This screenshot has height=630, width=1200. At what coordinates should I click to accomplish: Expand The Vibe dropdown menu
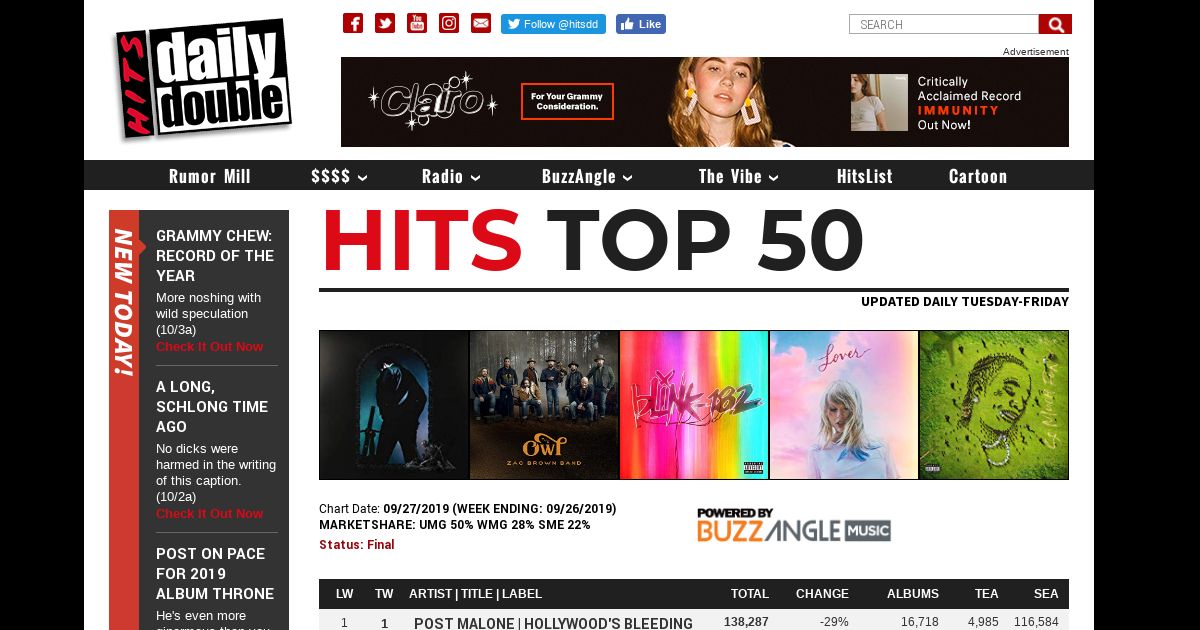click(x=739, y=176)
